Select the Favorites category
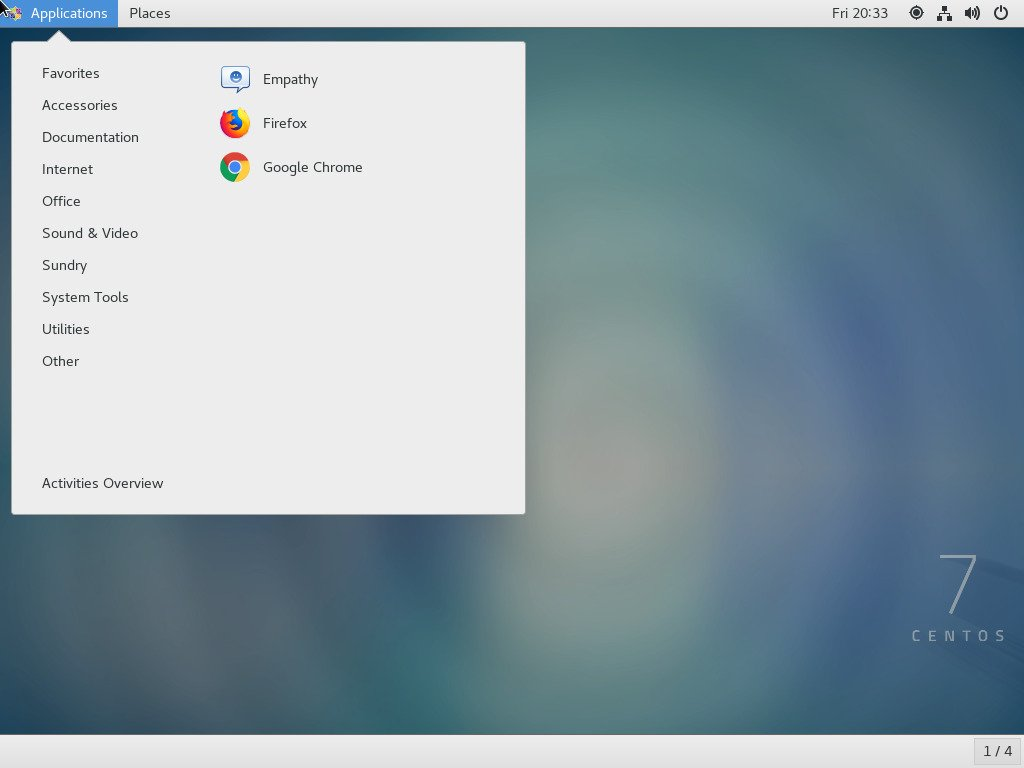Image resolution: width=1024 pixels, height=768 pixels. (x=71, y=73)
